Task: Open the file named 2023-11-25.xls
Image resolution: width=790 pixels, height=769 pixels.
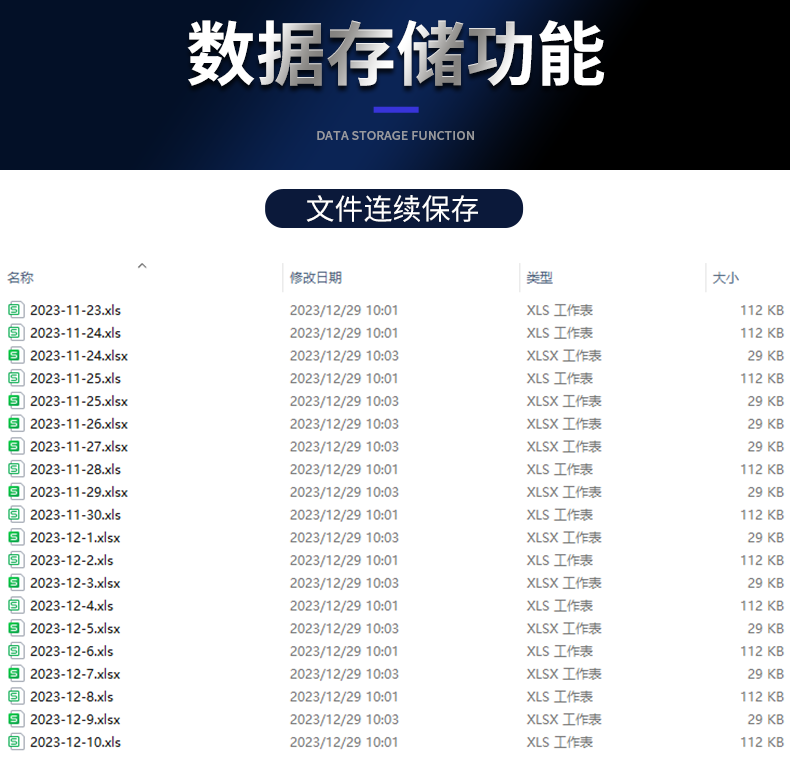Action: point(75,378)
